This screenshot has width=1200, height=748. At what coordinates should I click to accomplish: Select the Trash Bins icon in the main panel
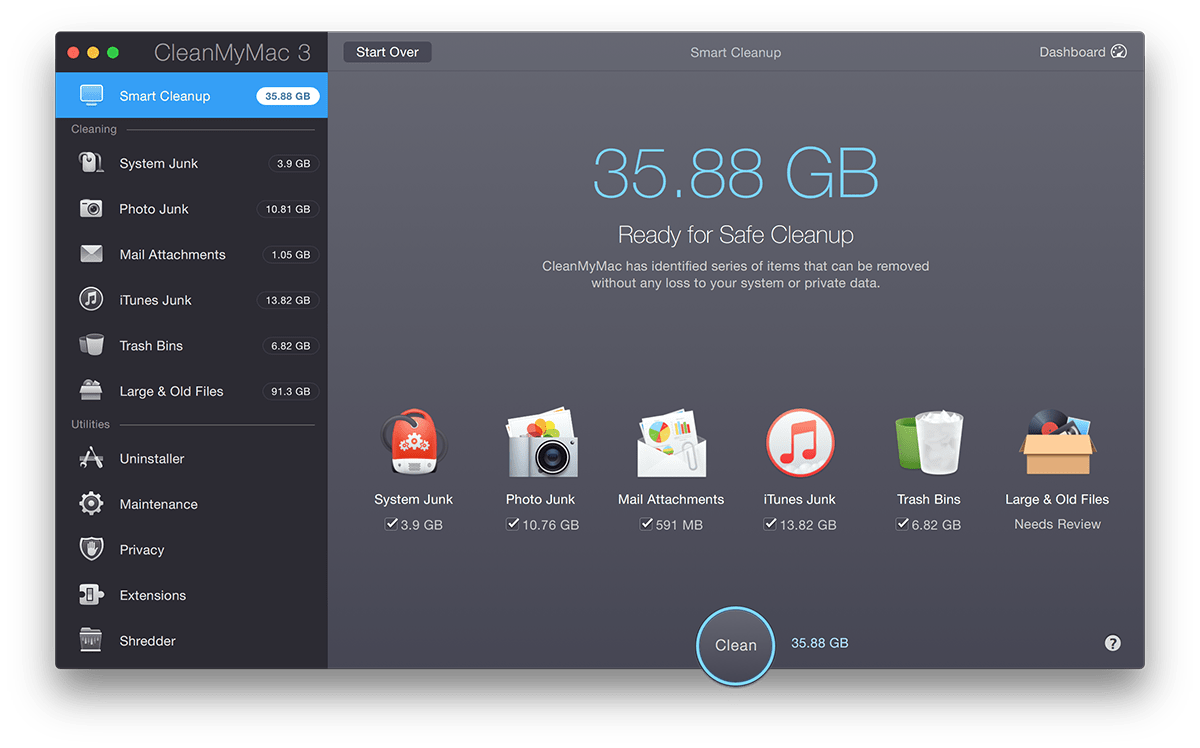pyautogui.click(x=928, y=443)
